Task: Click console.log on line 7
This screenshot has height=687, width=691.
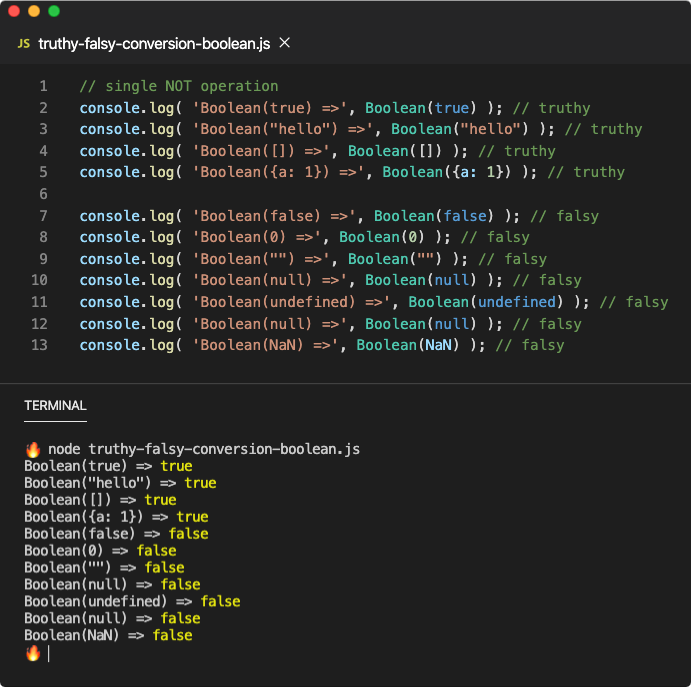Action: tap(127, 216)
